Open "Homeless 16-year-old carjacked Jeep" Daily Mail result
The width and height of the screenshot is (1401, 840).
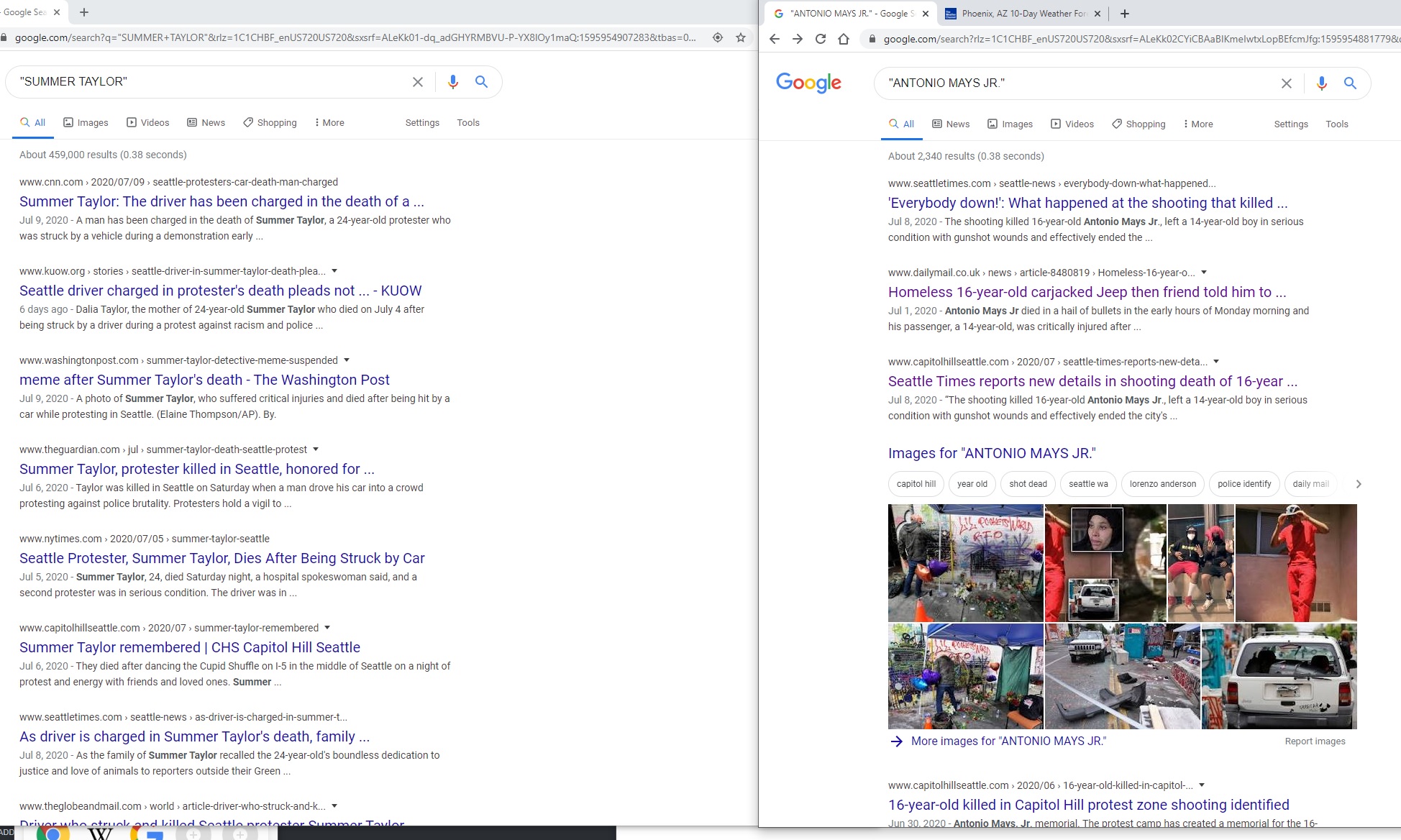(1087, 292)
